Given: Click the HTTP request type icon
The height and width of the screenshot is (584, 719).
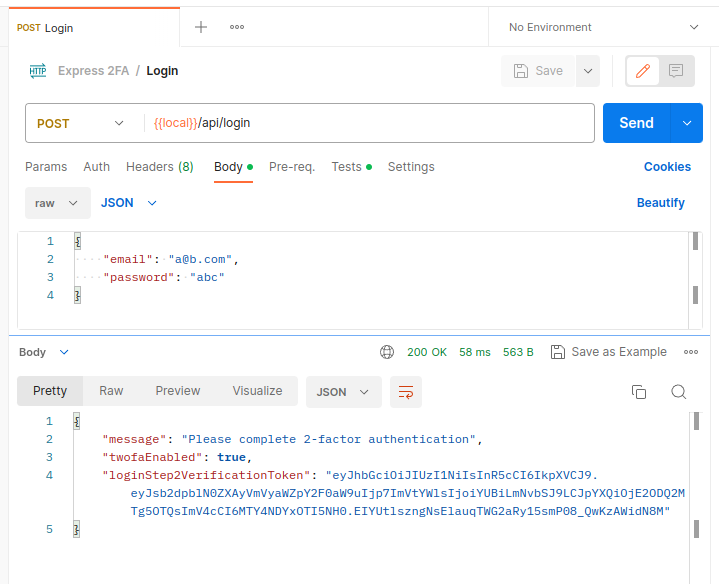Looking at the screenshot, I should 38,71.
